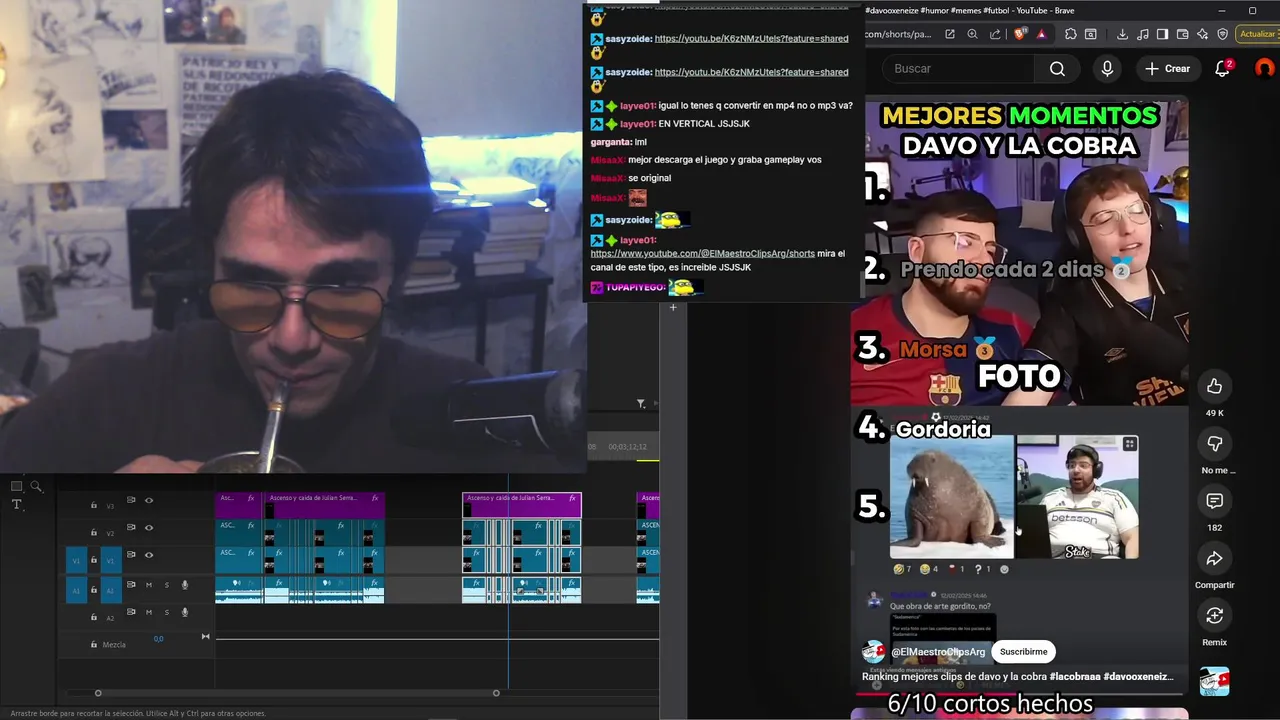The height and width of the screenshot is (720, 1280).
Task: Hide V2 track output eye
Action: 149,527
